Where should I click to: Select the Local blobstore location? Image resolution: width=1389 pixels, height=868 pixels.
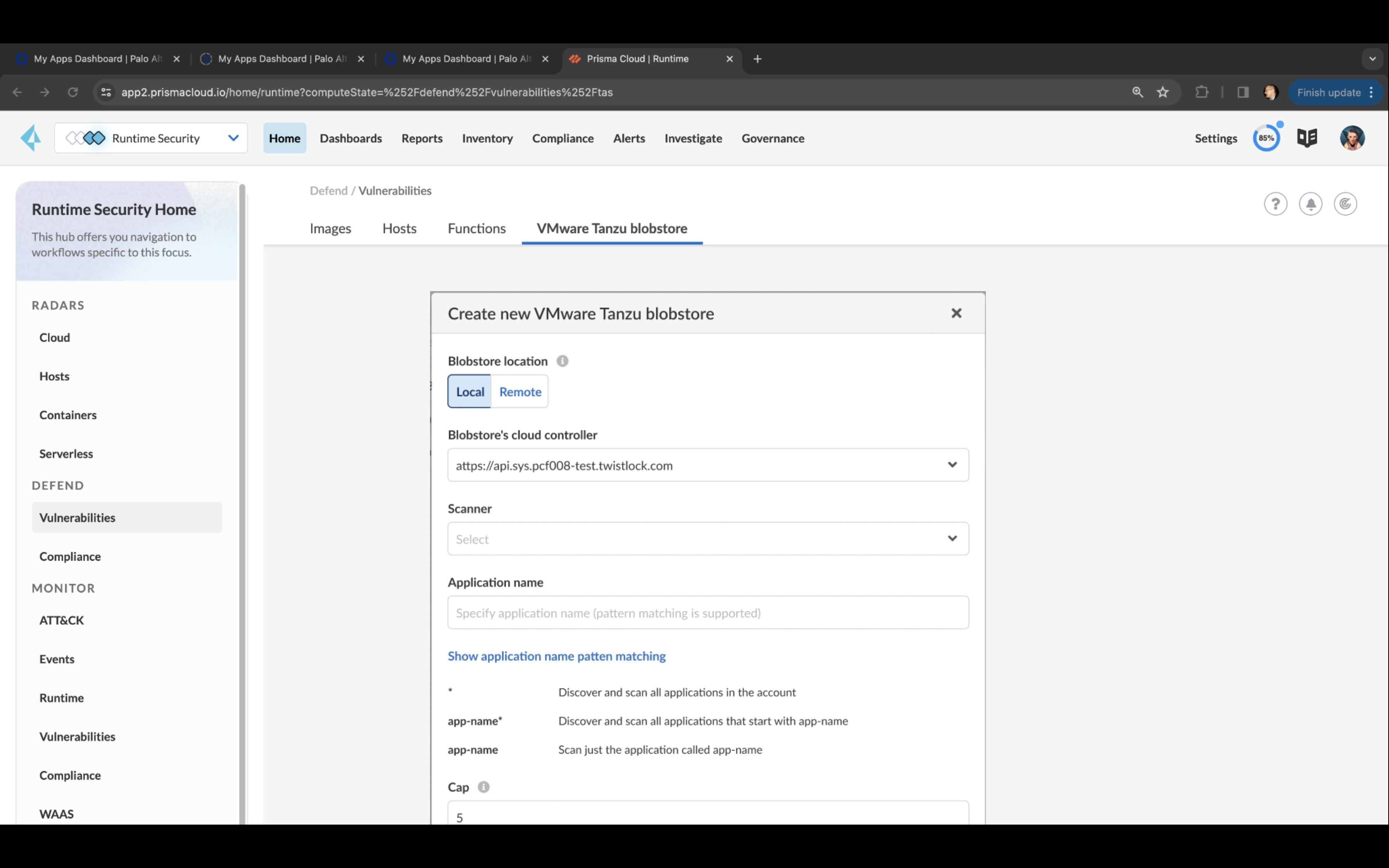[470, 391]
